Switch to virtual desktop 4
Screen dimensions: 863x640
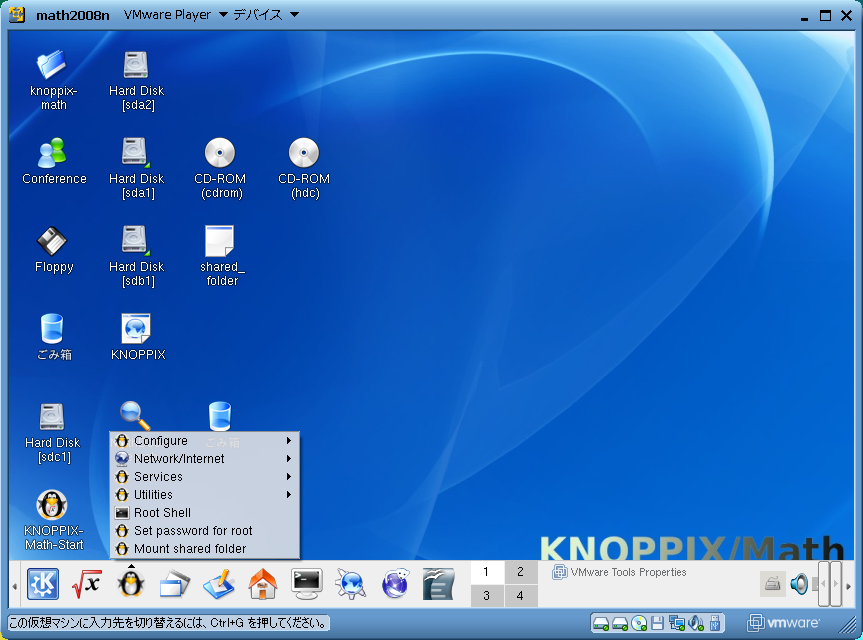point(521,595)
